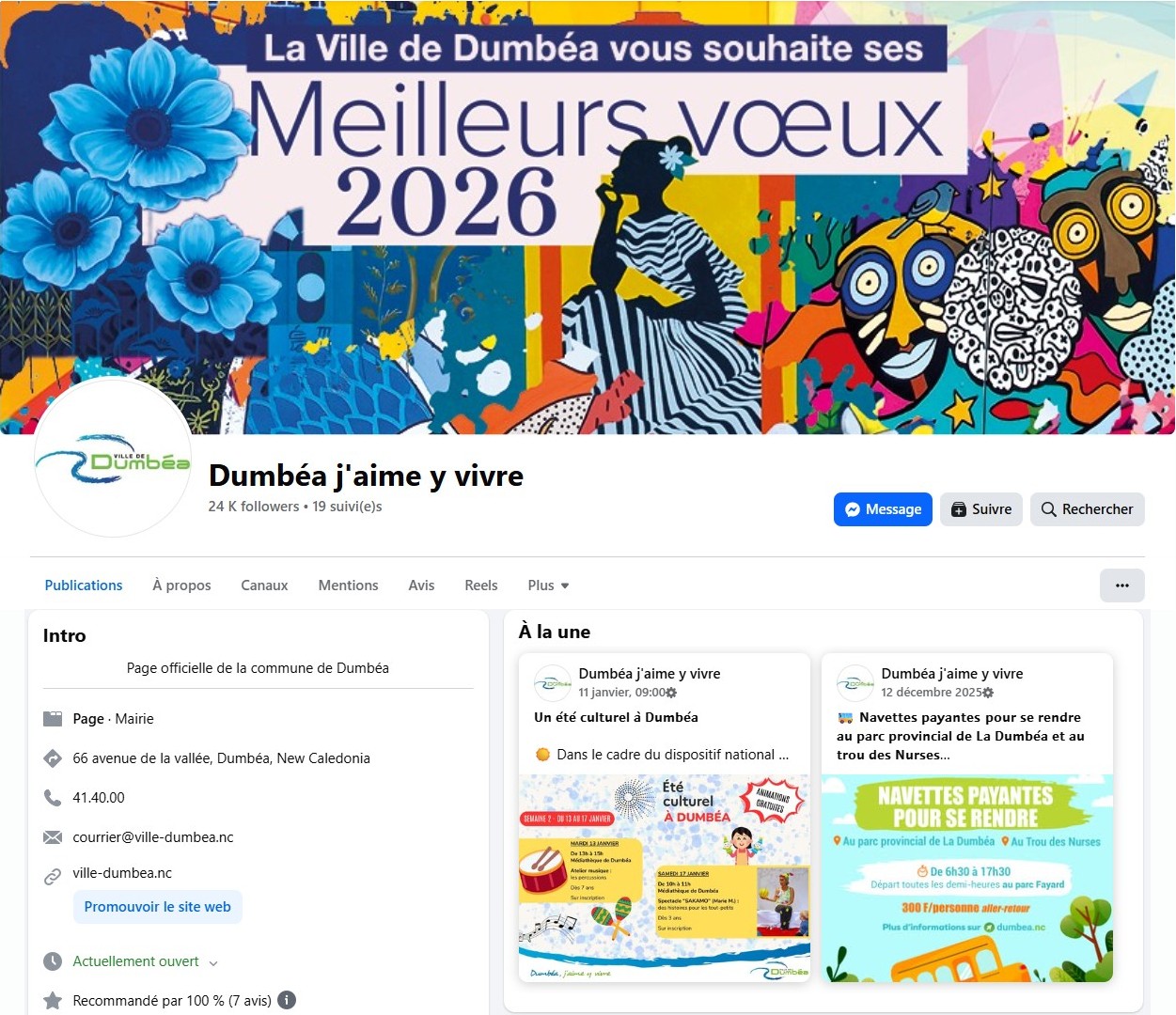
Task: Click the directions icon beside the address
Action: pos(53,757)
